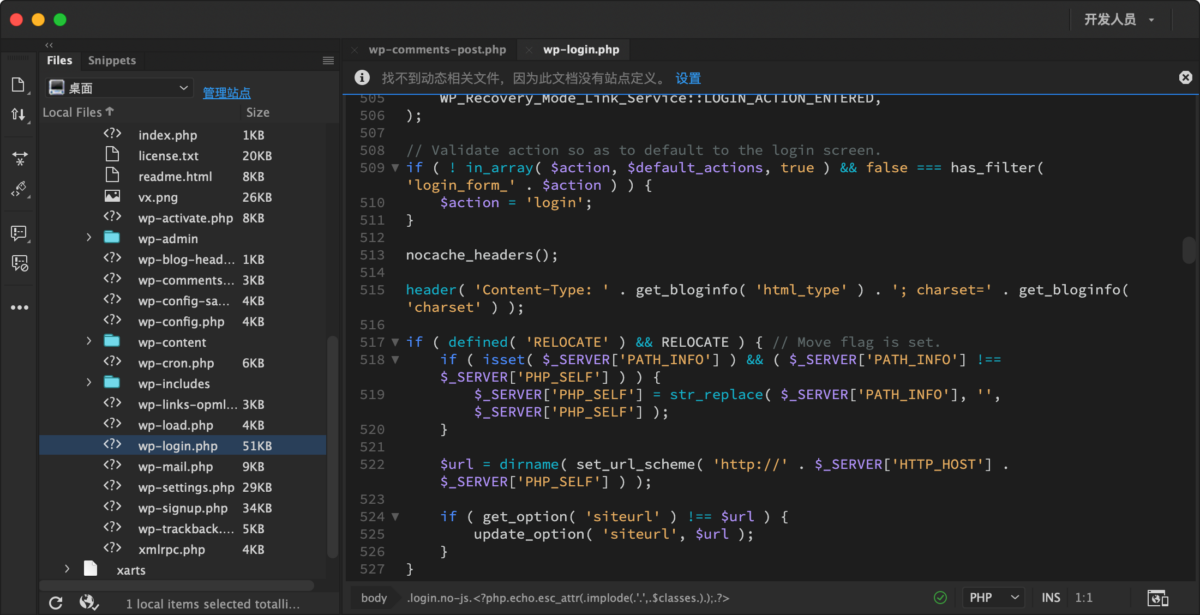Screen dimensions: 1200x615
Task: Click the PHP icon beside xmlrpc.php
Action: [x=113, y=549]
